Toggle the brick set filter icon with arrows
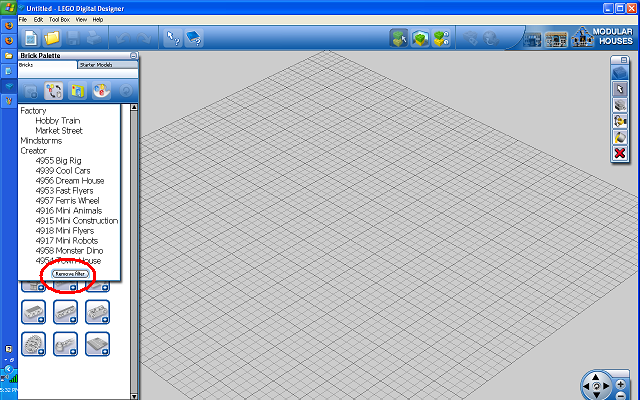This screenshot has width=640, height=400. tap(54, 91)
